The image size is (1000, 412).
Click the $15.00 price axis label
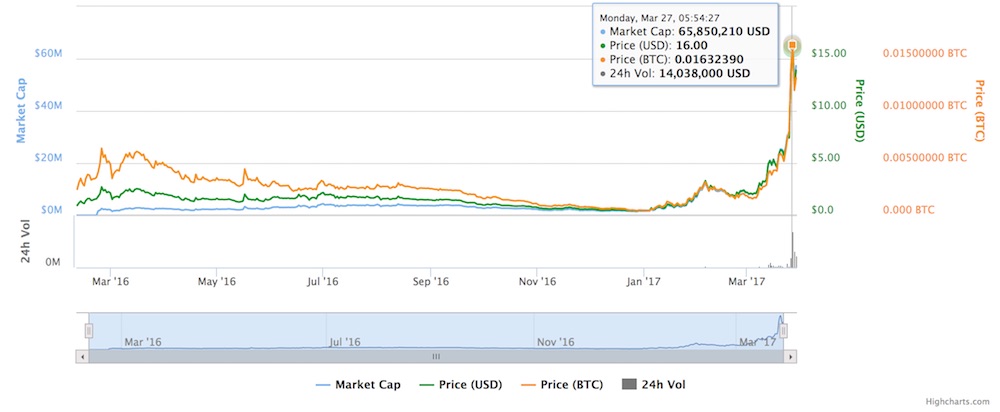tap(828, 53)
